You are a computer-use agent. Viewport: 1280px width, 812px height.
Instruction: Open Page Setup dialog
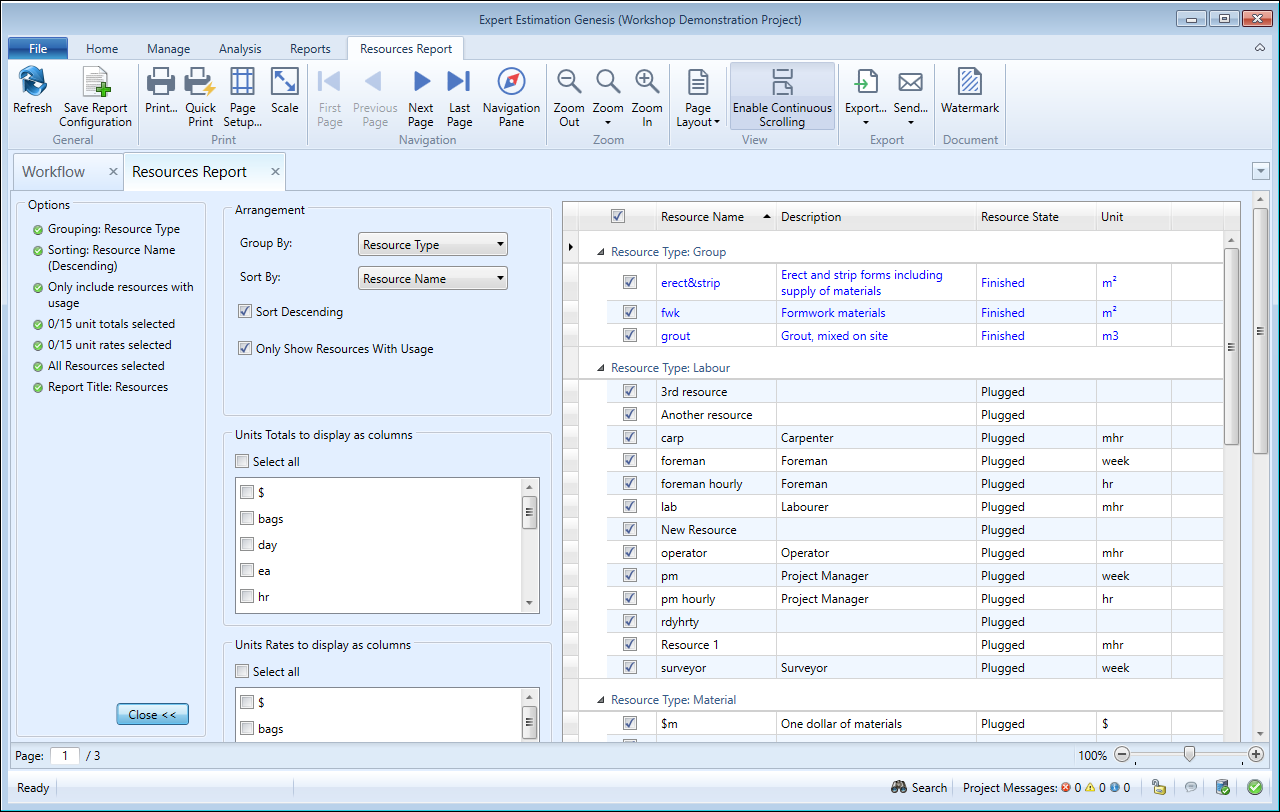point(242,98)
